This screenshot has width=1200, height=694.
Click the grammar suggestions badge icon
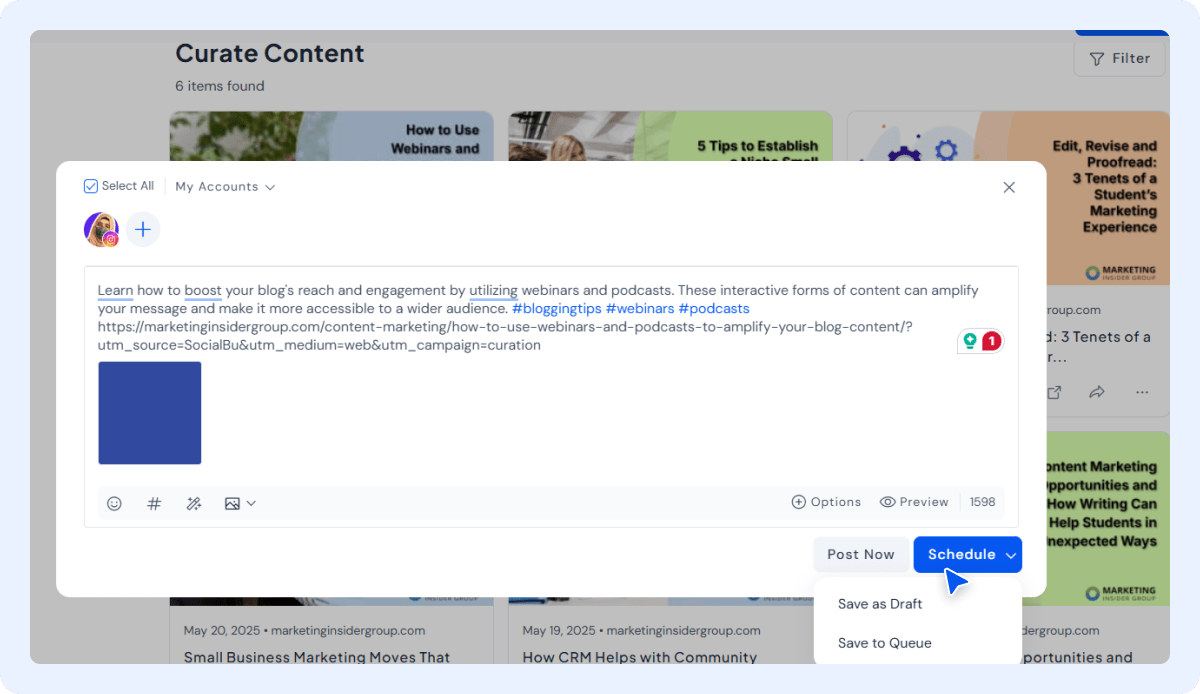click(980, 341)
